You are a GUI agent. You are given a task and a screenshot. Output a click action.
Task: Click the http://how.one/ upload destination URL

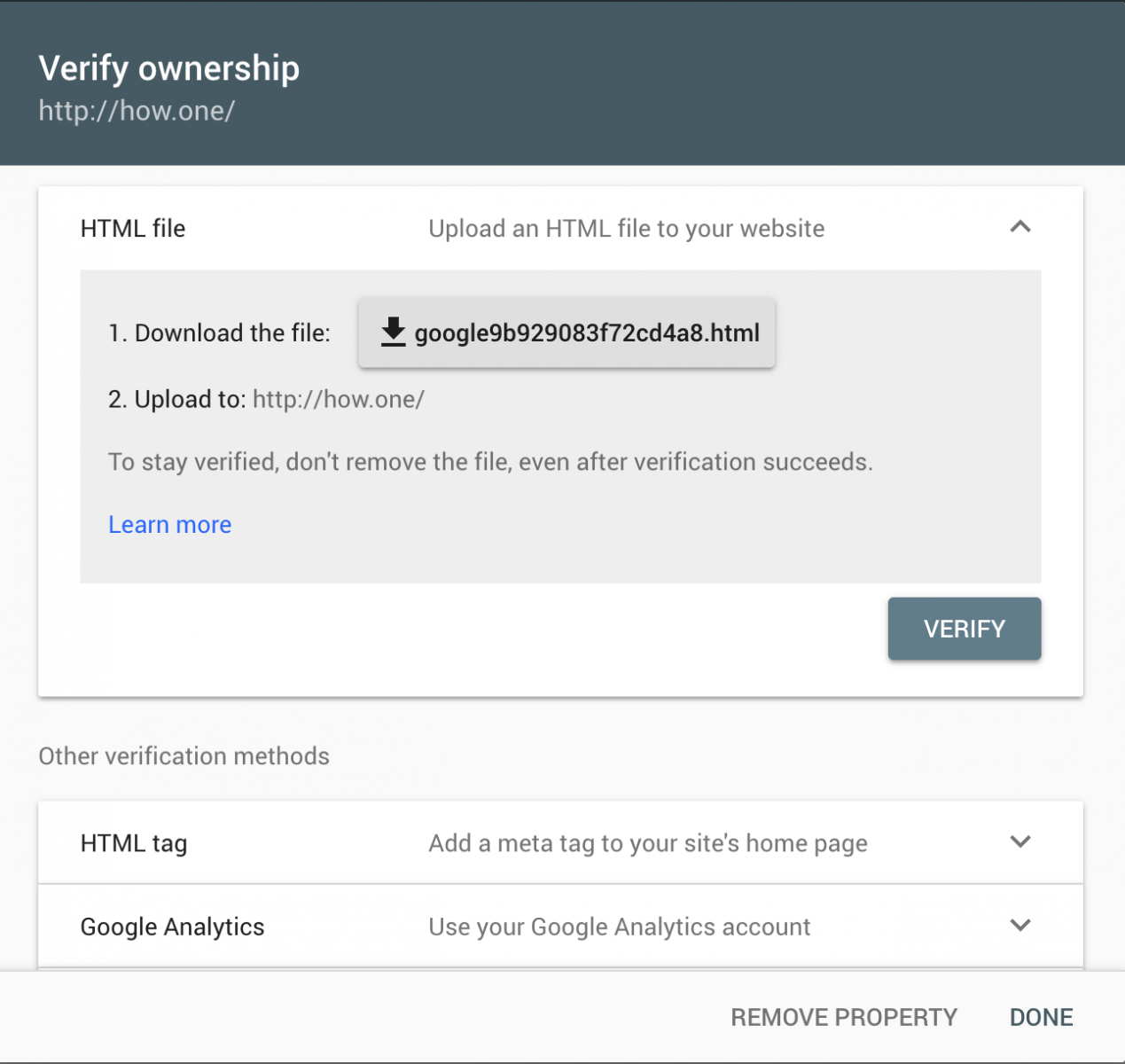[x=338, y=399]
